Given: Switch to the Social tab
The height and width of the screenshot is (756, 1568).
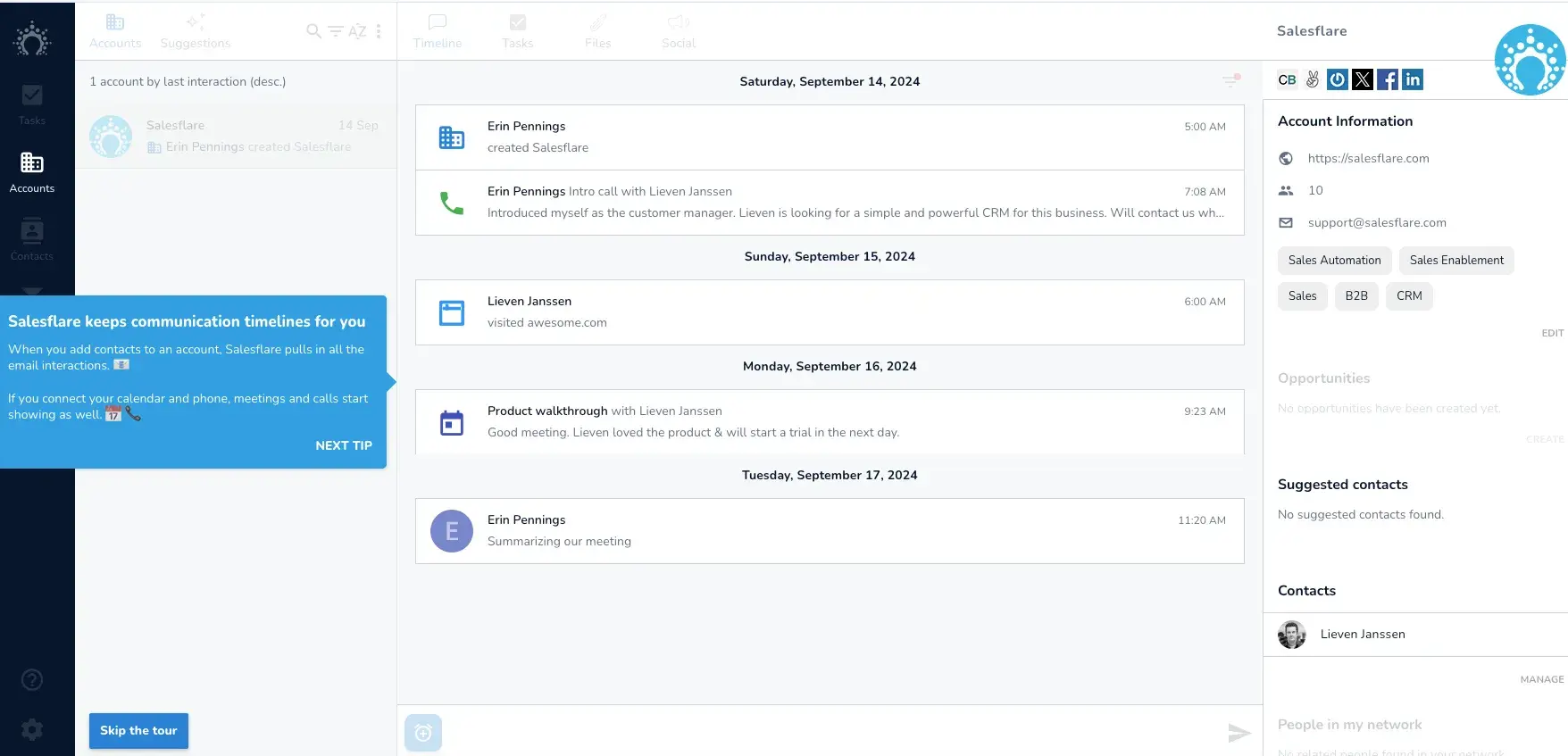Looking at the screenshot, I should pyautogui.click(x=678, y=31).
